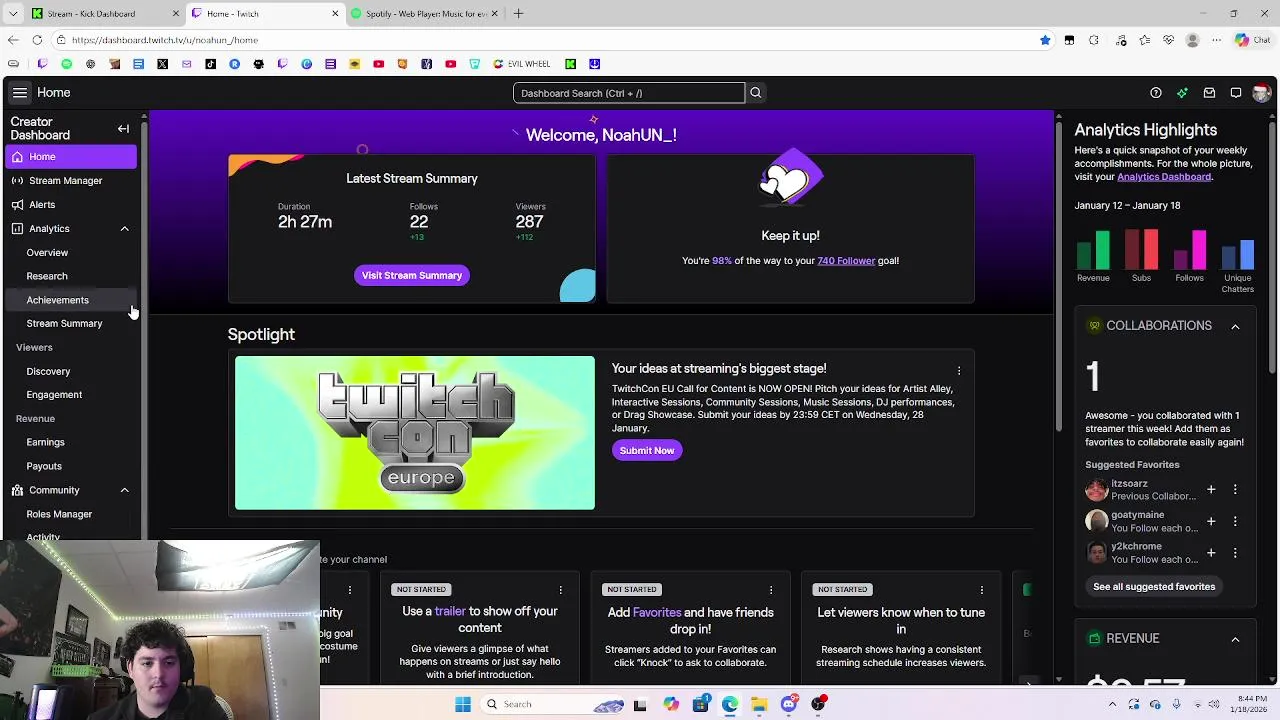The width and height of the screenshot is (1280, 720).
Task: Collapse the Analytics section in sidebar
Action: (125, 229)
